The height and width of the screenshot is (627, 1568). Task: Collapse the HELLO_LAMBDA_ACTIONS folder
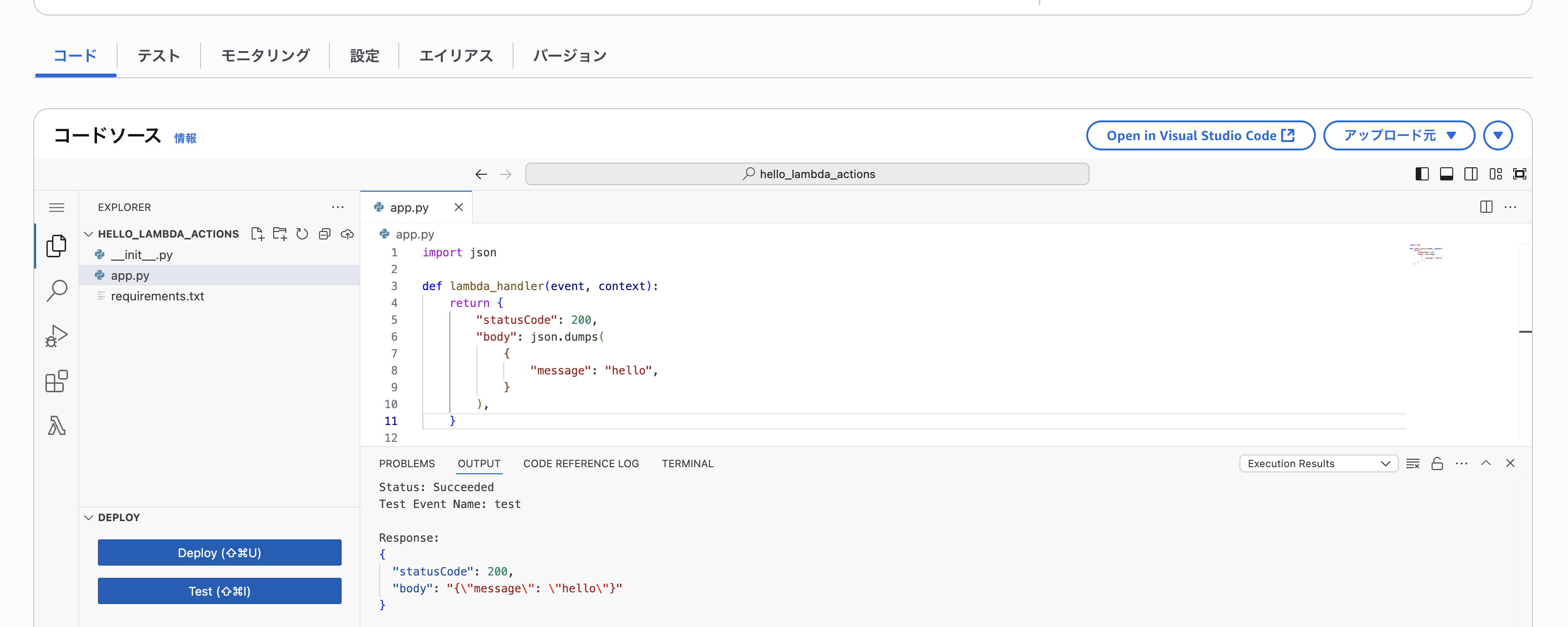[x=88, y=234]
